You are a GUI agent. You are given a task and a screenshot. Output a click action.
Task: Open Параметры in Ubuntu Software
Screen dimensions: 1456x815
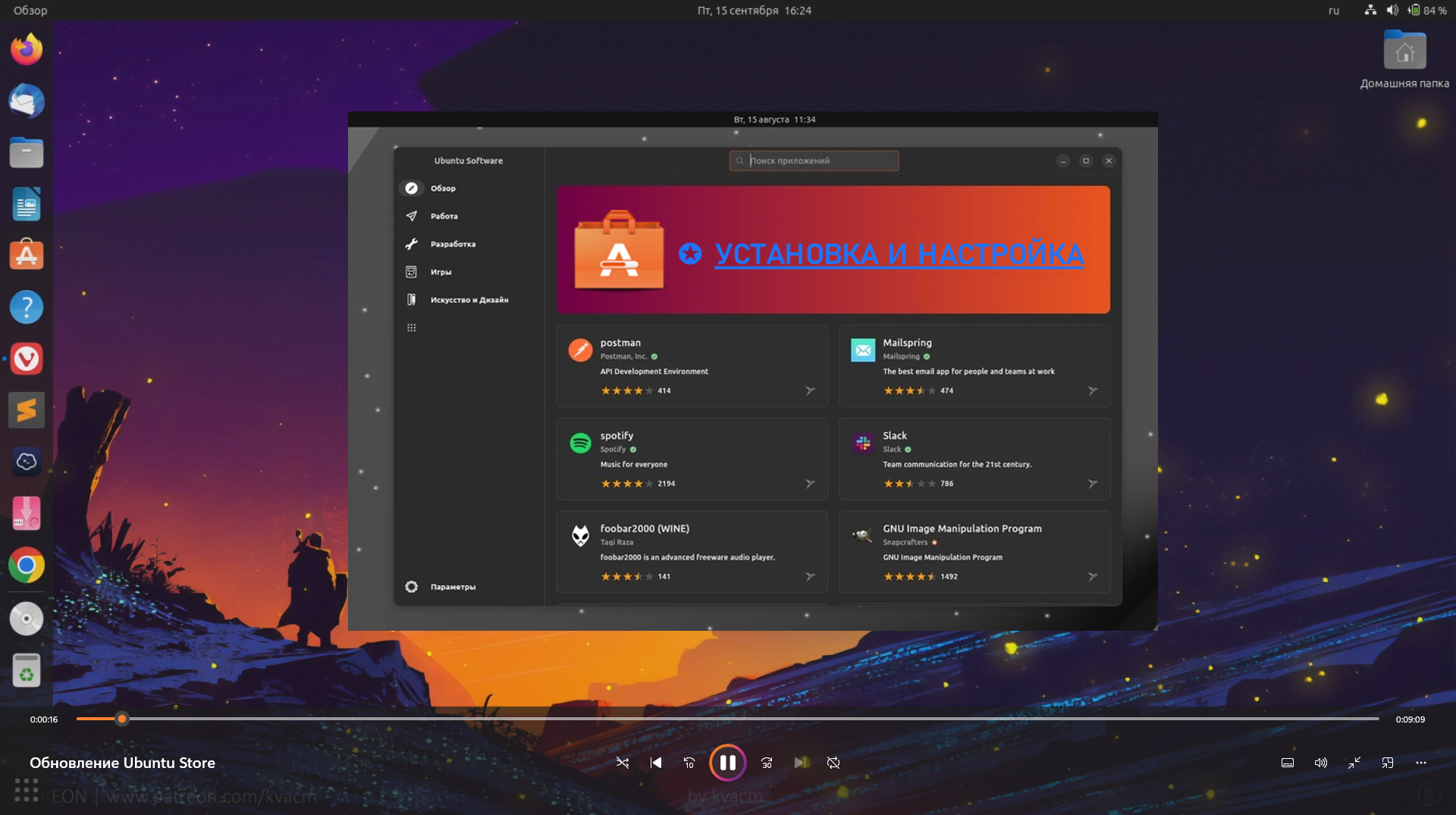(469, 587)
